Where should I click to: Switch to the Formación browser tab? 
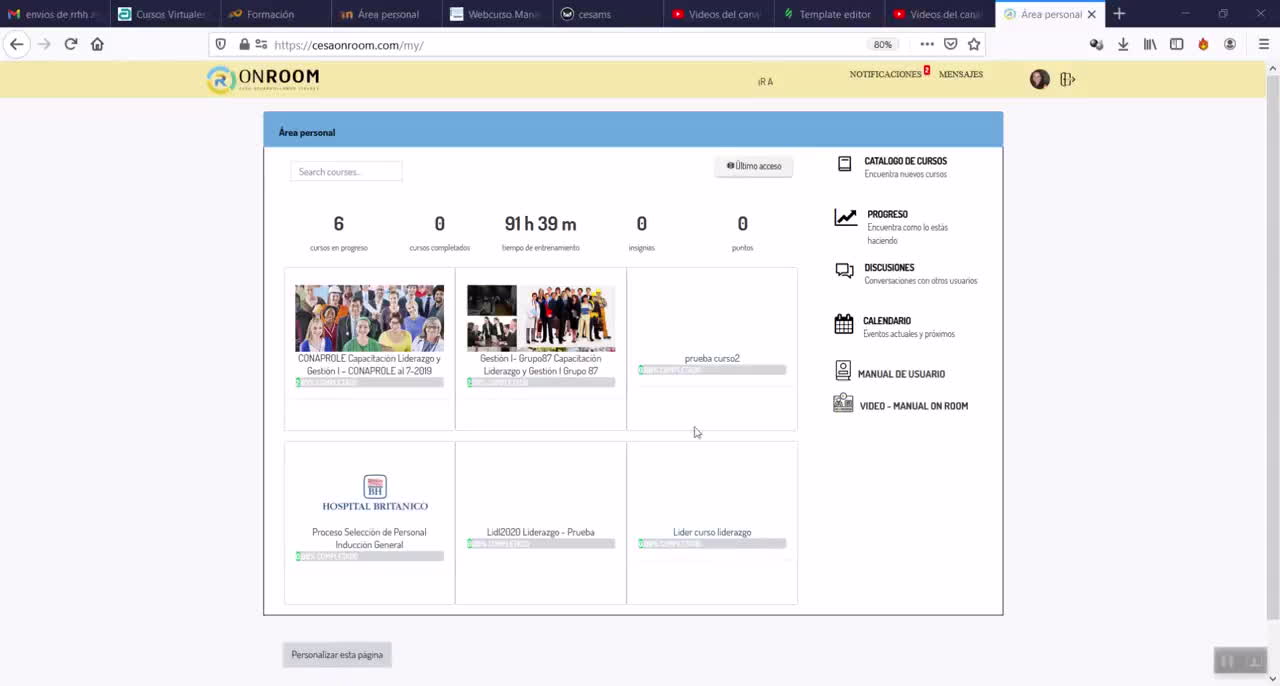[x=270, y=14]
